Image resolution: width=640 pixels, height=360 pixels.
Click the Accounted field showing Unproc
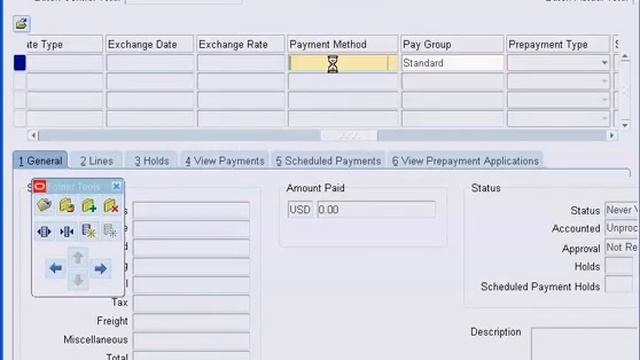click(x=622, y=229)
